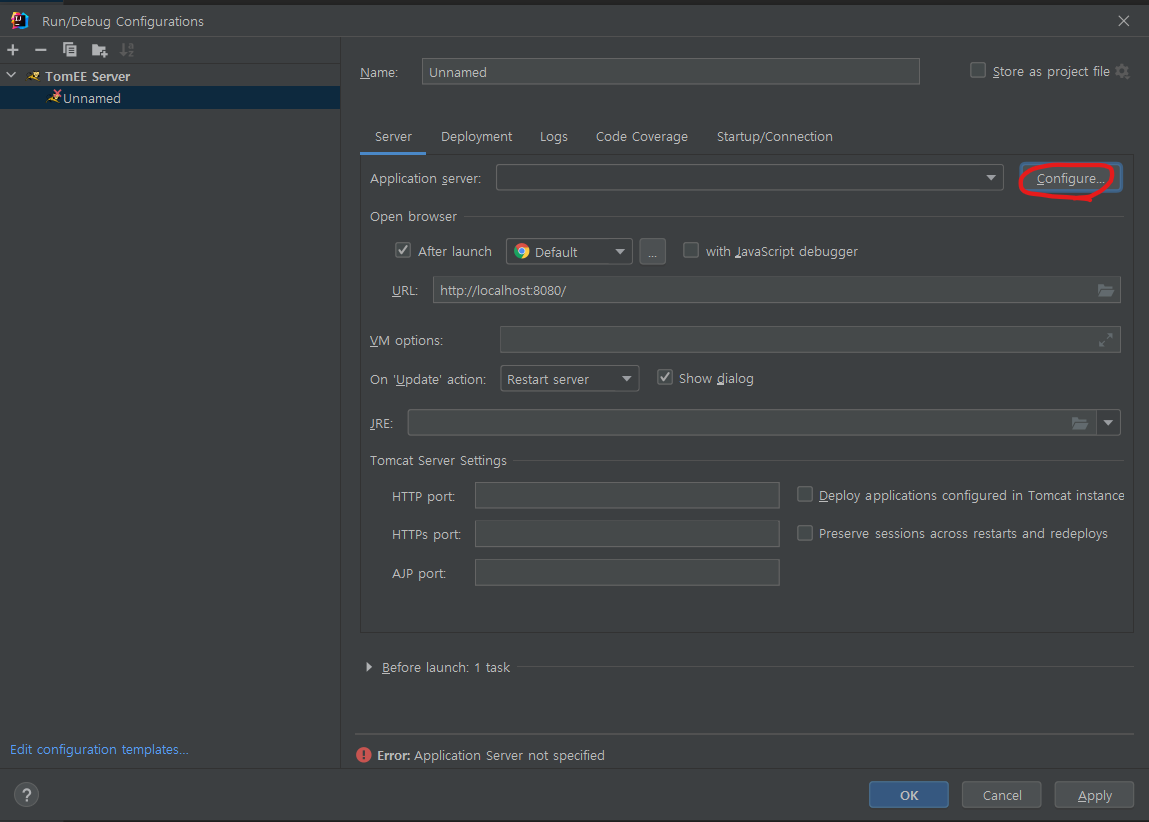The height and width of the screenshot is (822, 1149).
Task: Open the JRE dropdown arrow
Action: coord(1108,423)
